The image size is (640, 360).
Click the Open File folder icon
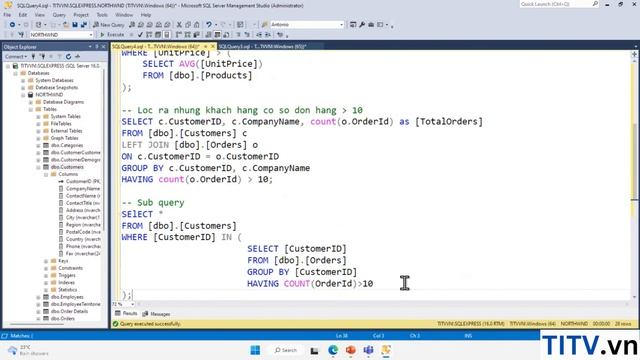pos(65,24)
